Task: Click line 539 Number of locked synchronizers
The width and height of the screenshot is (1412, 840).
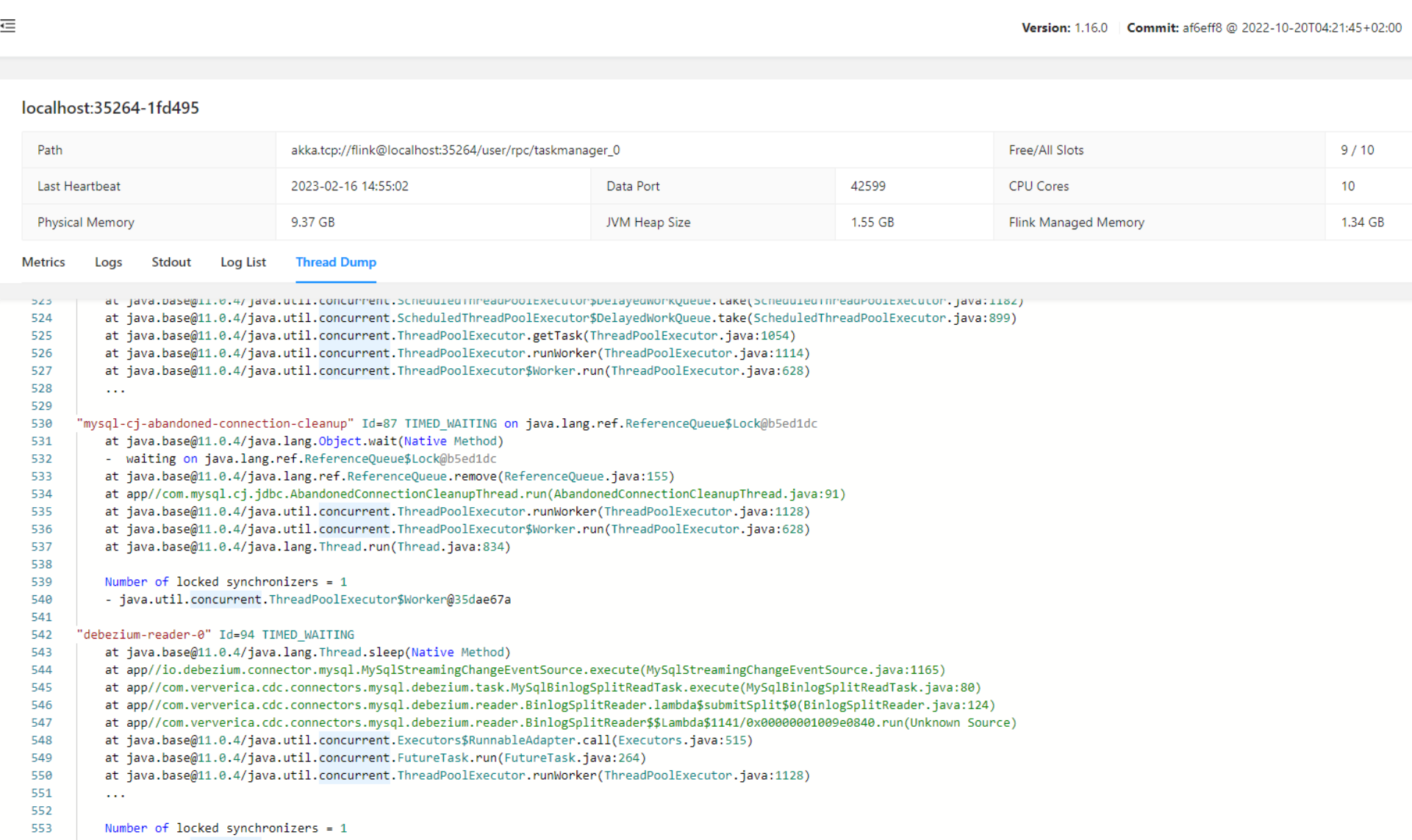Action: click(x=226, y=582)
